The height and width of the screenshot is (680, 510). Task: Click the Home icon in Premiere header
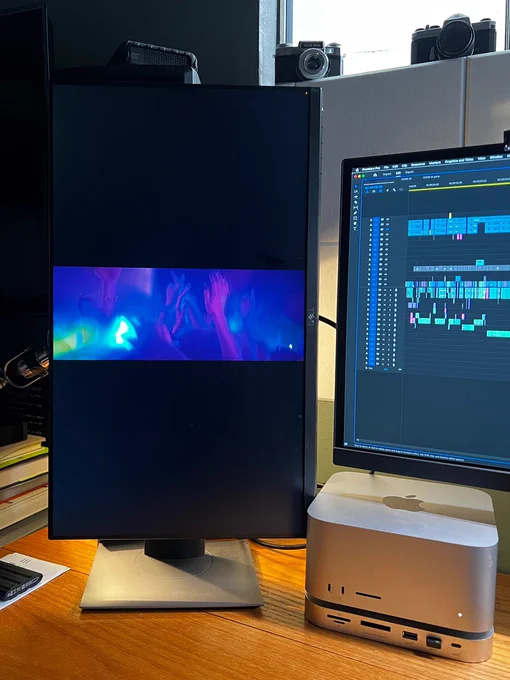[375, 175]
